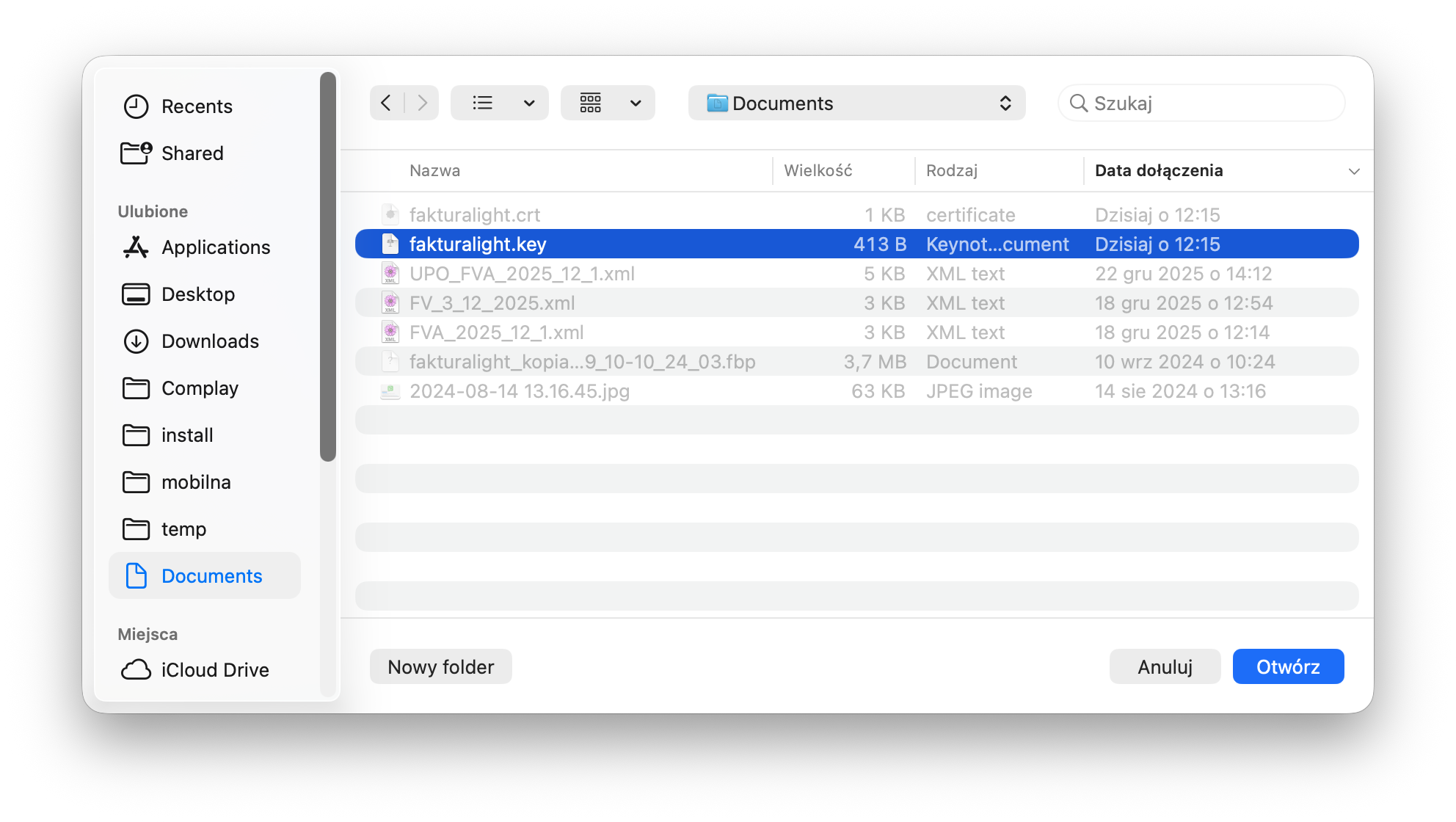Expand the view mode dropdown chevron

pyautogui.click(x=529, y=103)
